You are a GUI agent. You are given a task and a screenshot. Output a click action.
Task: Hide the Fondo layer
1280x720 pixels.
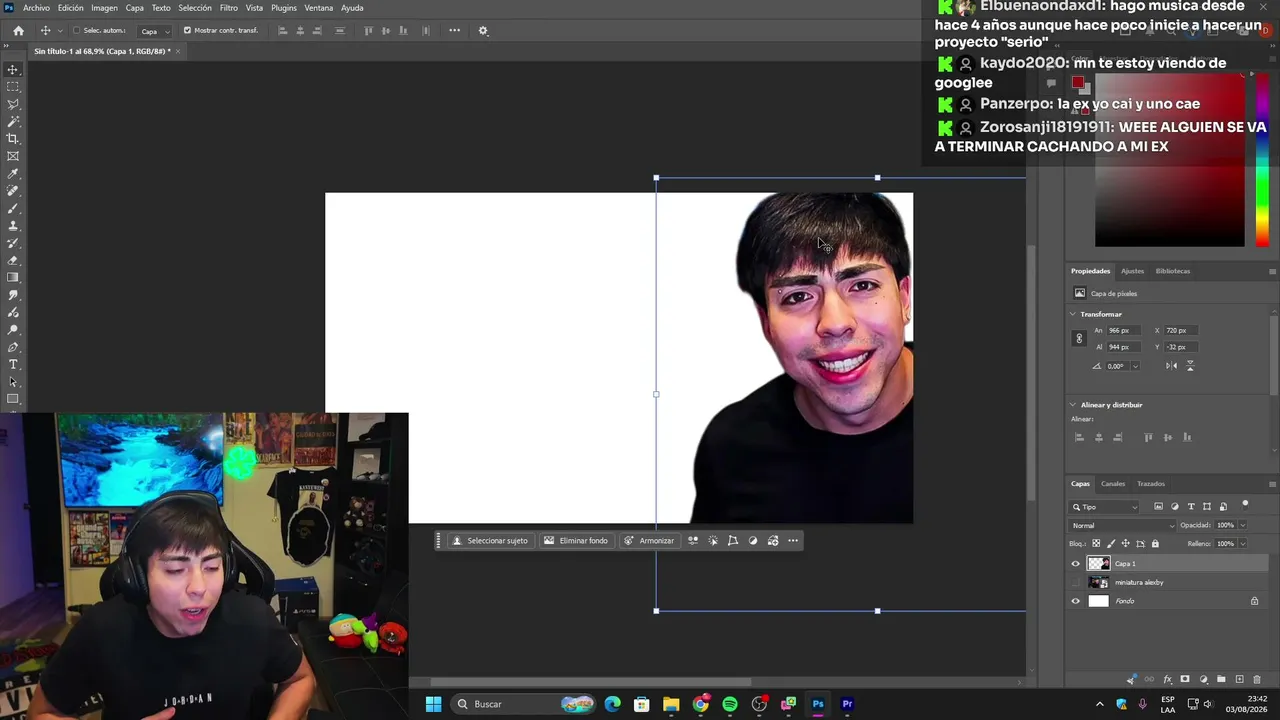tap(1076, 601)
